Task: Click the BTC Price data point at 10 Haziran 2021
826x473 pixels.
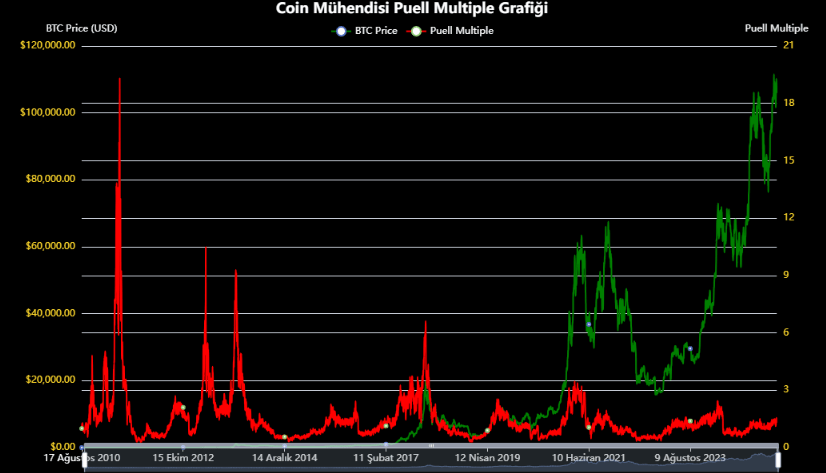Action: coord(589,325)
